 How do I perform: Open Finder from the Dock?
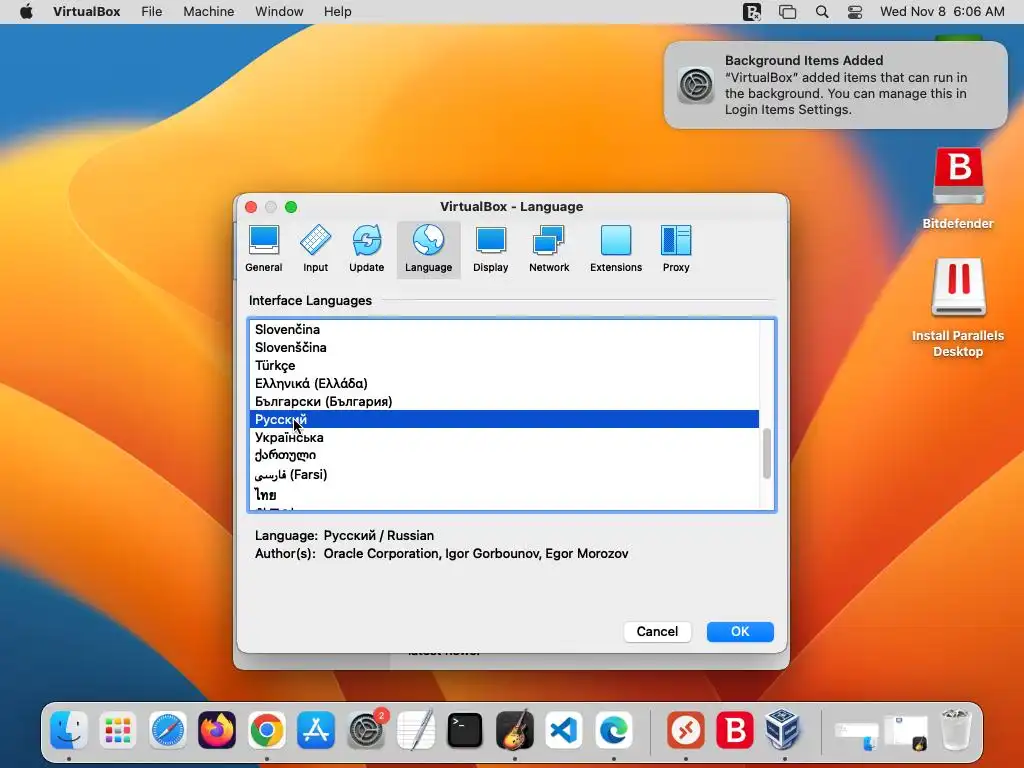tap(69, 729)
